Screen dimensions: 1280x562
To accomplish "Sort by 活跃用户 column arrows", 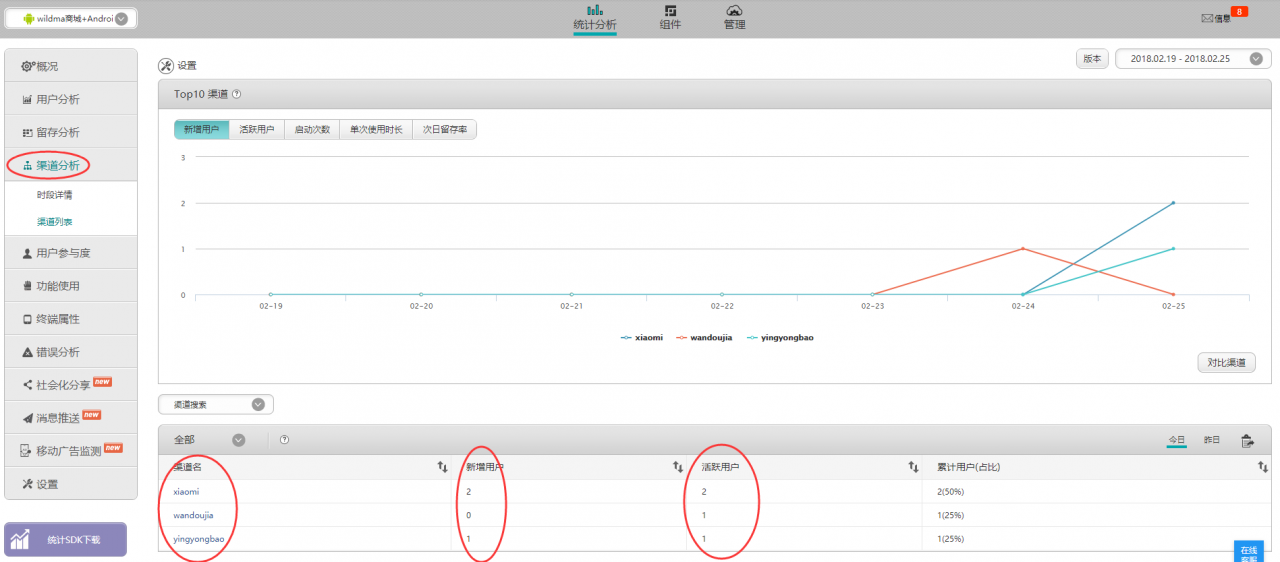I will (913, 467).
